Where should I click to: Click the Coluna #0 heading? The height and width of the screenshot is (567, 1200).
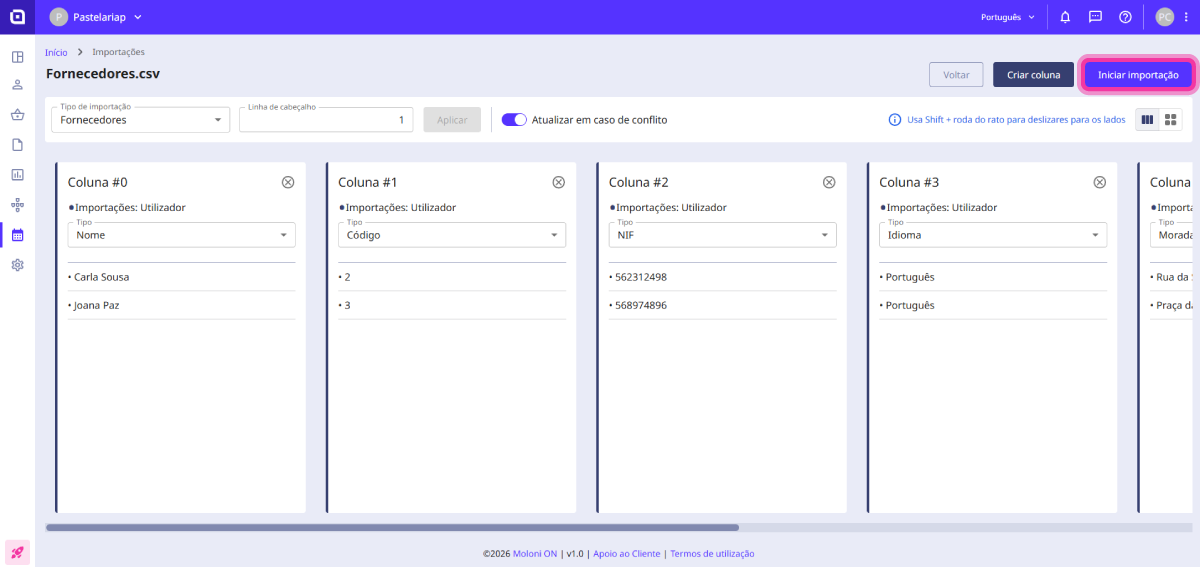click(98, 182)
